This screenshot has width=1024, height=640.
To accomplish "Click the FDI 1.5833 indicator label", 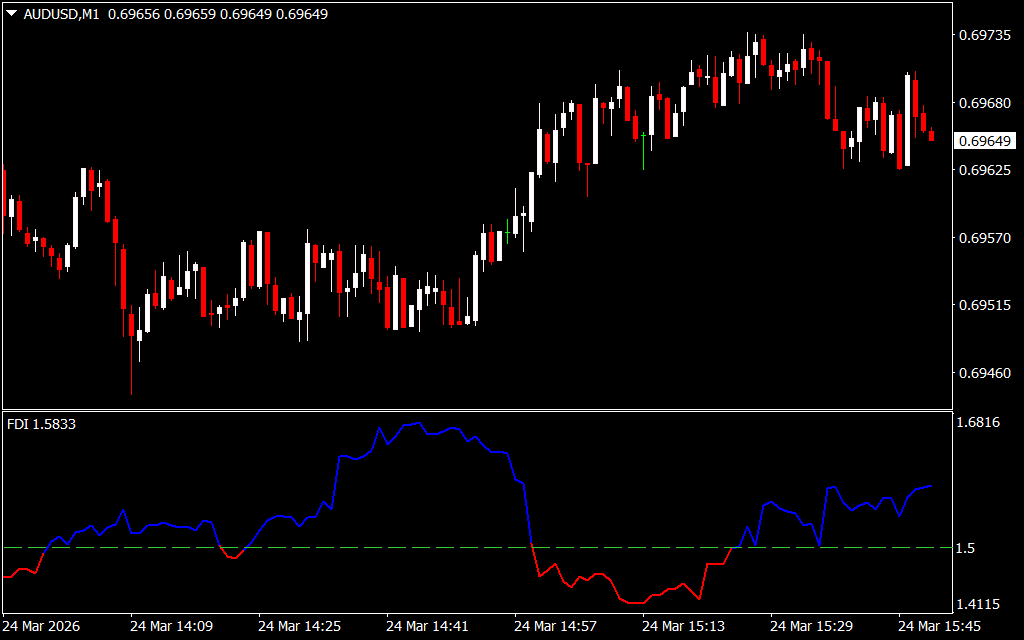I will [x=40, y=424].
